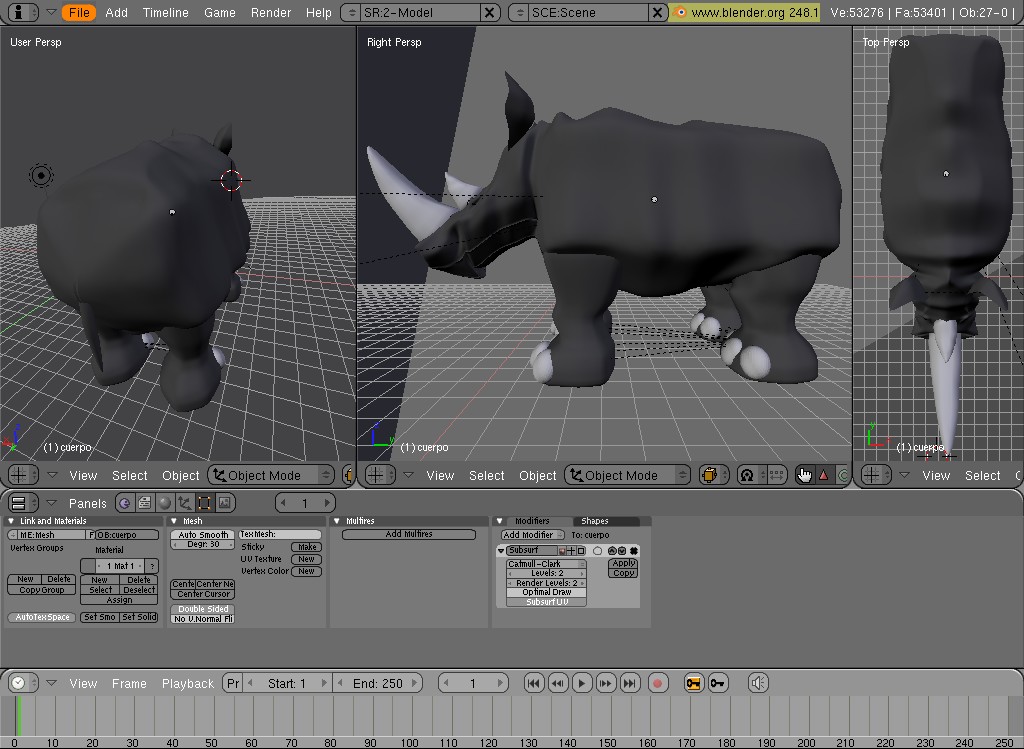Viewport: 1024px width, 749px height.
Task: Skip to previous keyframe in timeline
Action: [x=558, y=683]
